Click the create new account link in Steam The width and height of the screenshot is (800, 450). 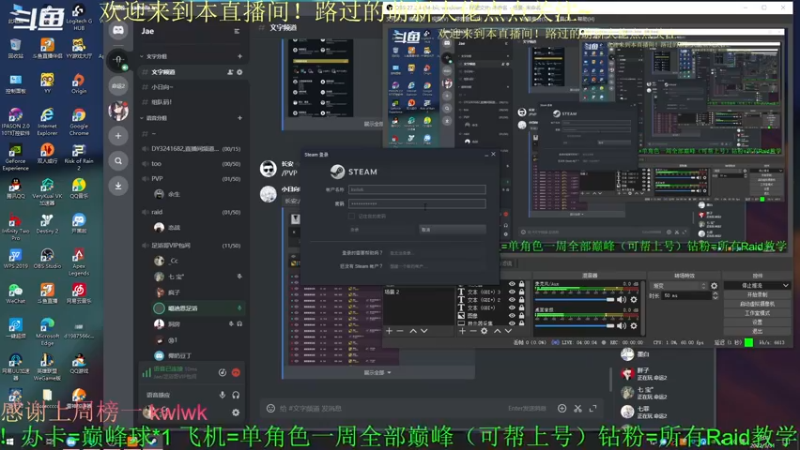click(407, 266)
